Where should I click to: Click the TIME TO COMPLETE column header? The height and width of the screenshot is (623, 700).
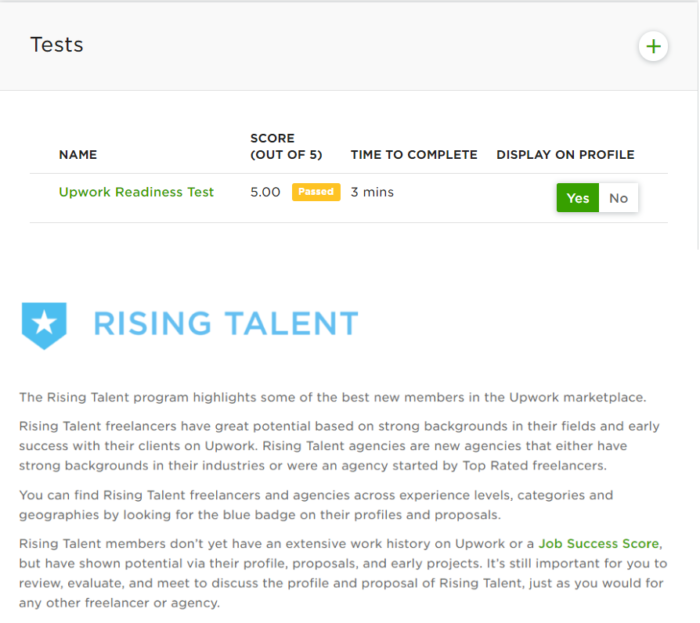[x=414, y=155]
